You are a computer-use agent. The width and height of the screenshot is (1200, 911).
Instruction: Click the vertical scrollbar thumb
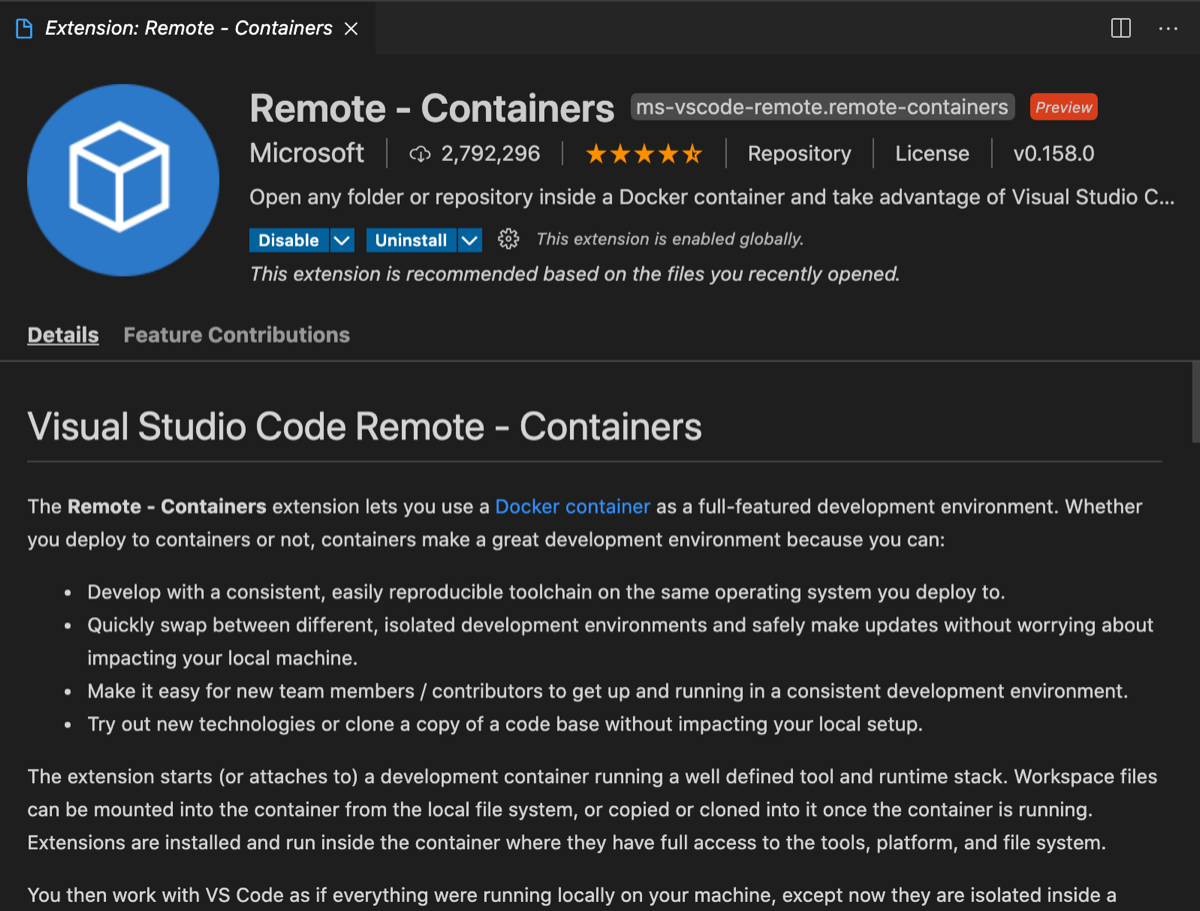[1194, 402]
